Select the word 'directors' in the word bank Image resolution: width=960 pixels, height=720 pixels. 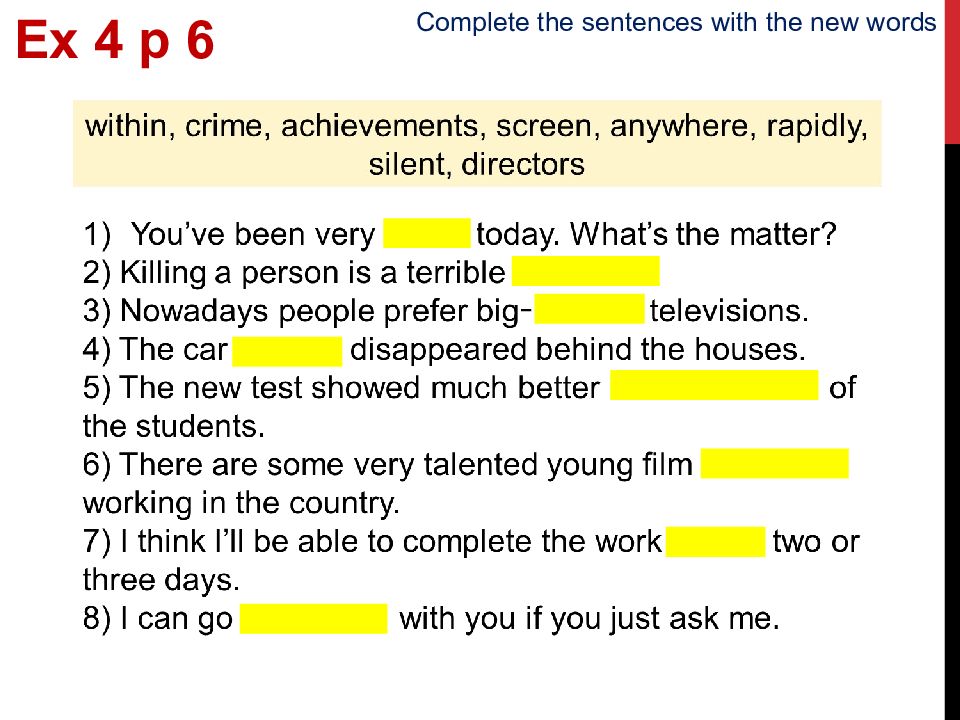click(x=523, y=164)
